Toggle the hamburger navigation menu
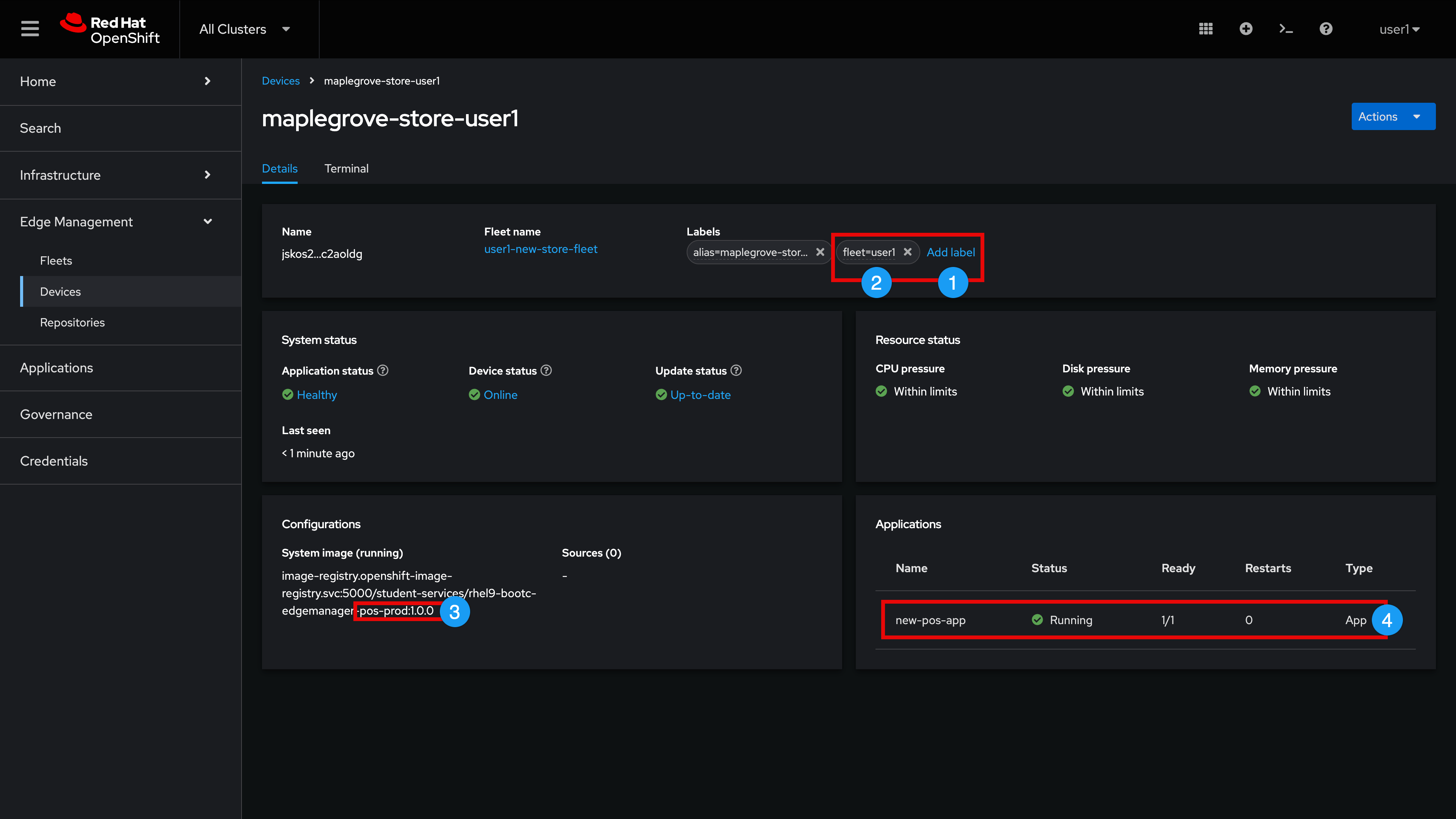1456x819 pixels. [x=30, y=29]
